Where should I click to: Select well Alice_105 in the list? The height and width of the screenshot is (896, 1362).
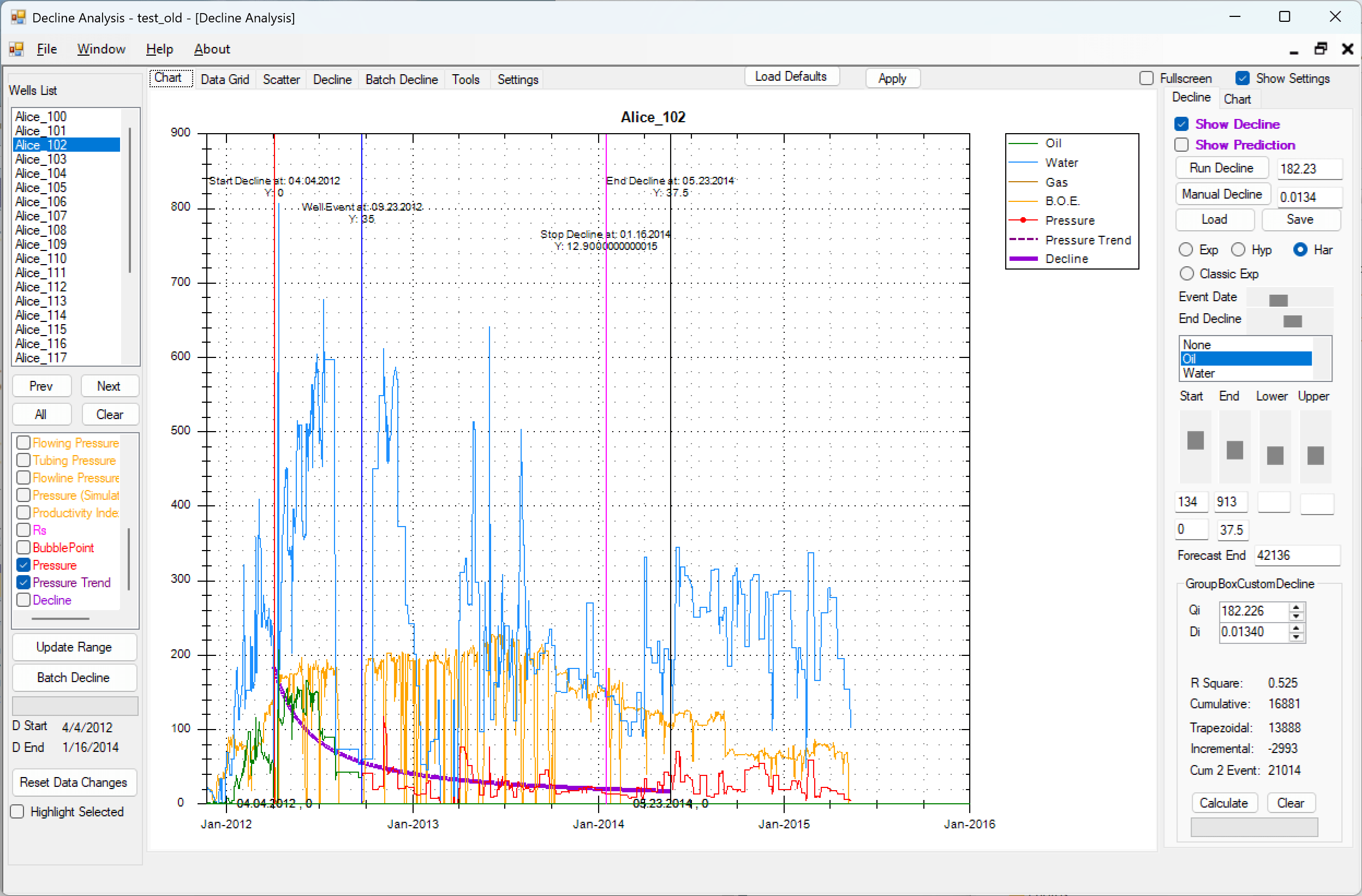point(67,188)
